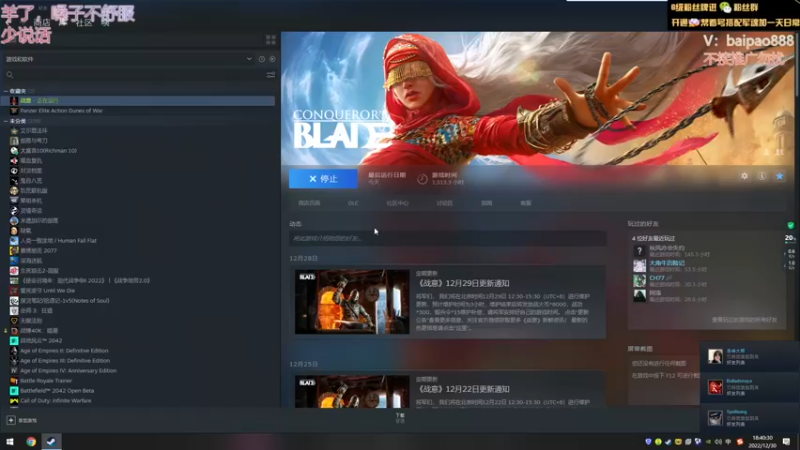
Task: Click the question-mark friend avatar
Action: (639, 251)
